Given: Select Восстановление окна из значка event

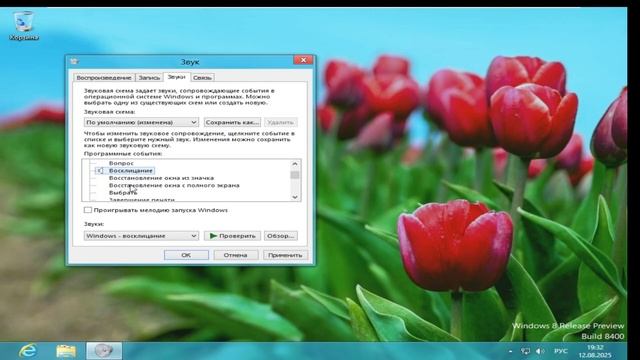Looking at the screenshot, I should pos(161,178).
